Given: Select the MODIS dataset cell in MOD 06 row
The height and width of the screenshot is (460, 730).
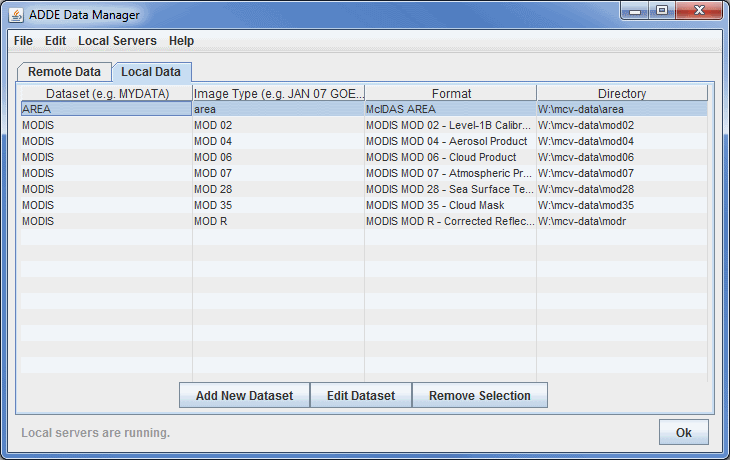Looking at the screenshot, I should (107, 157).
